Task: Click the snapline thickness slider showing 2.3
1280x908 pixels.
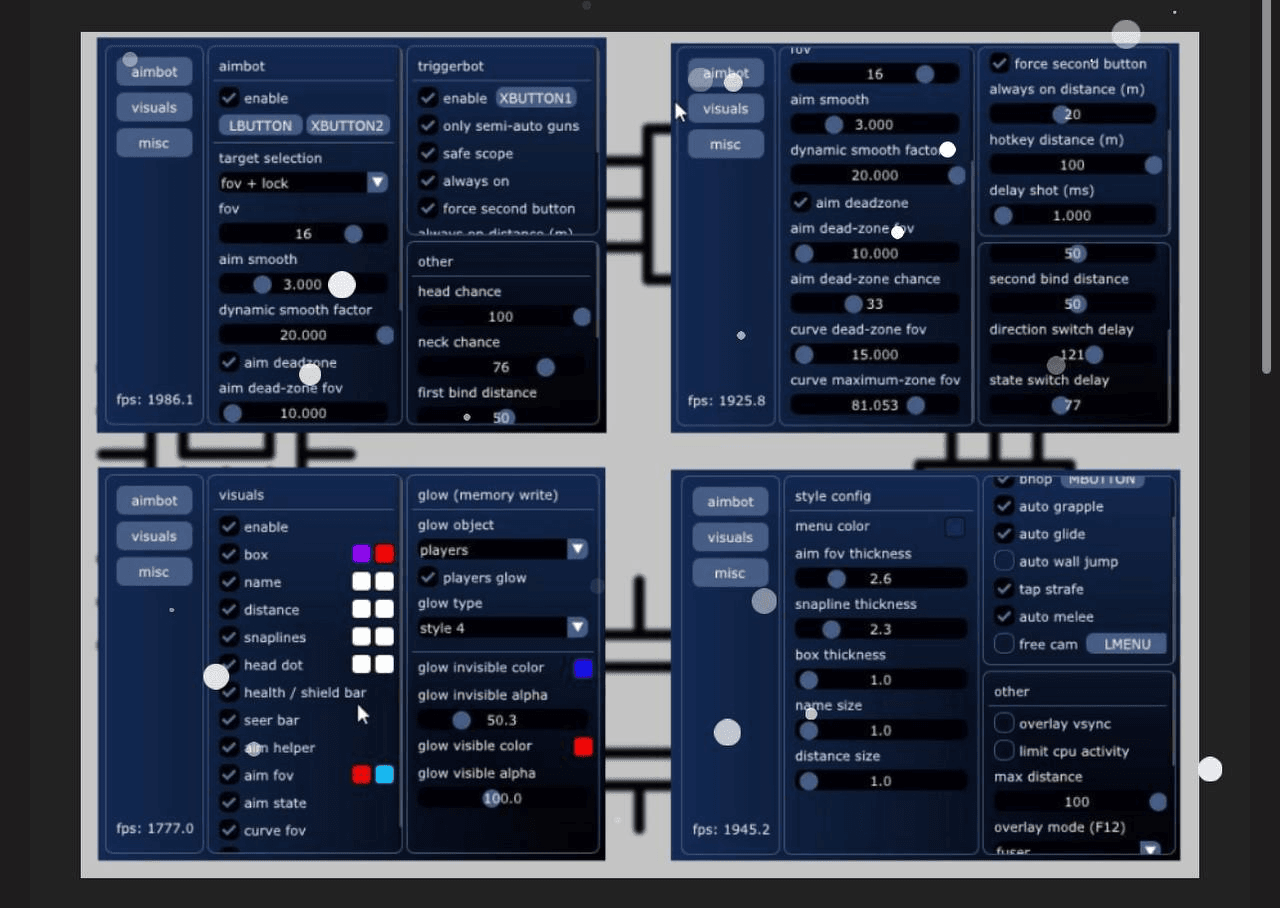Action: pyautogui.click(x=881, y=629)
